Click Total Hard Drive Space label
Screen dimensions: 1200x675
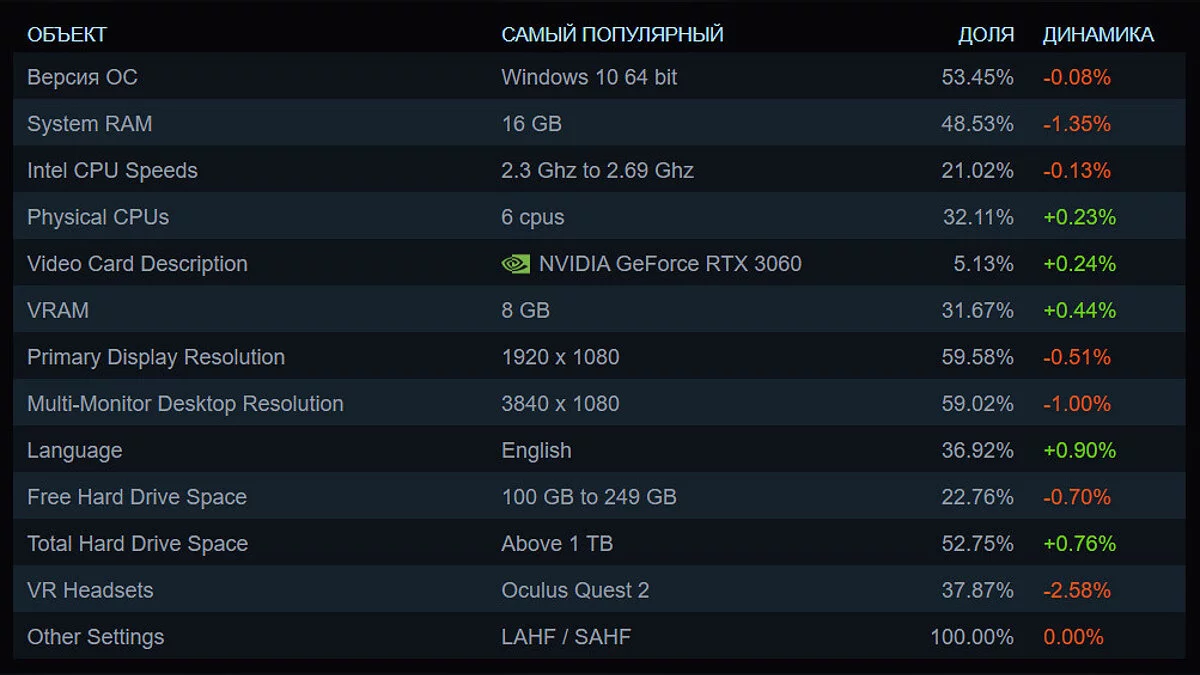tap(137, 544)
